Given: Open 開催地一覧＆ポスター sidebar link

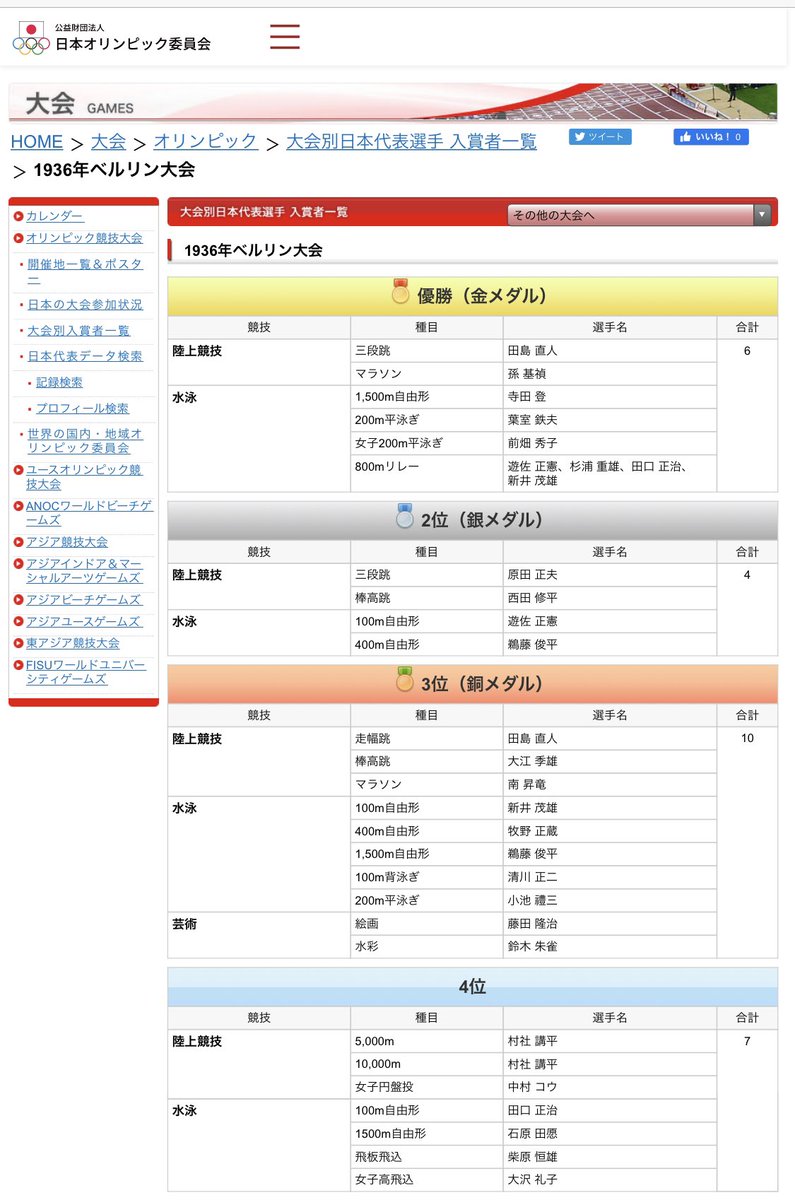Looking at the screenshot, I should tap(85, 271).
